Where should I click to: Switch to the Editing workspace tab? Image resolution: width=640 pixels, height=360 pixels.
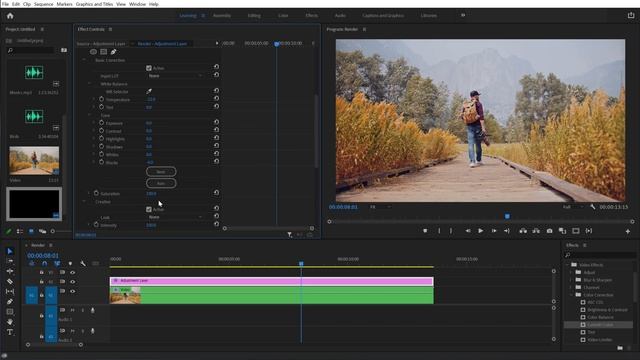[x=254, y=16]
